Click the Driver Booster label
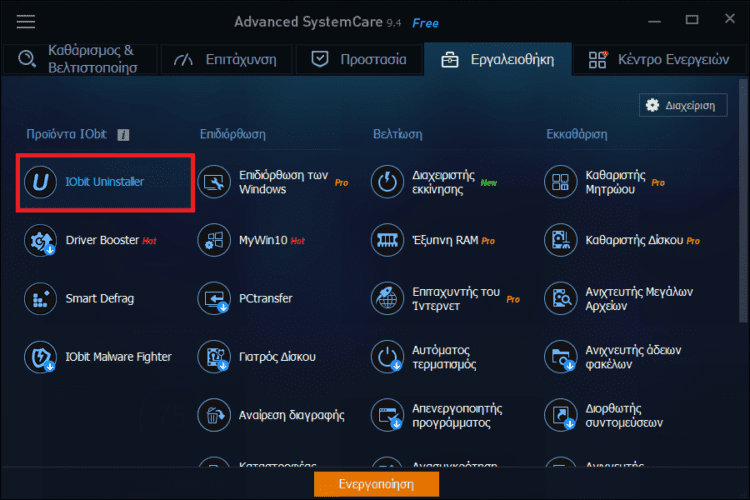 tap(102, 240)
